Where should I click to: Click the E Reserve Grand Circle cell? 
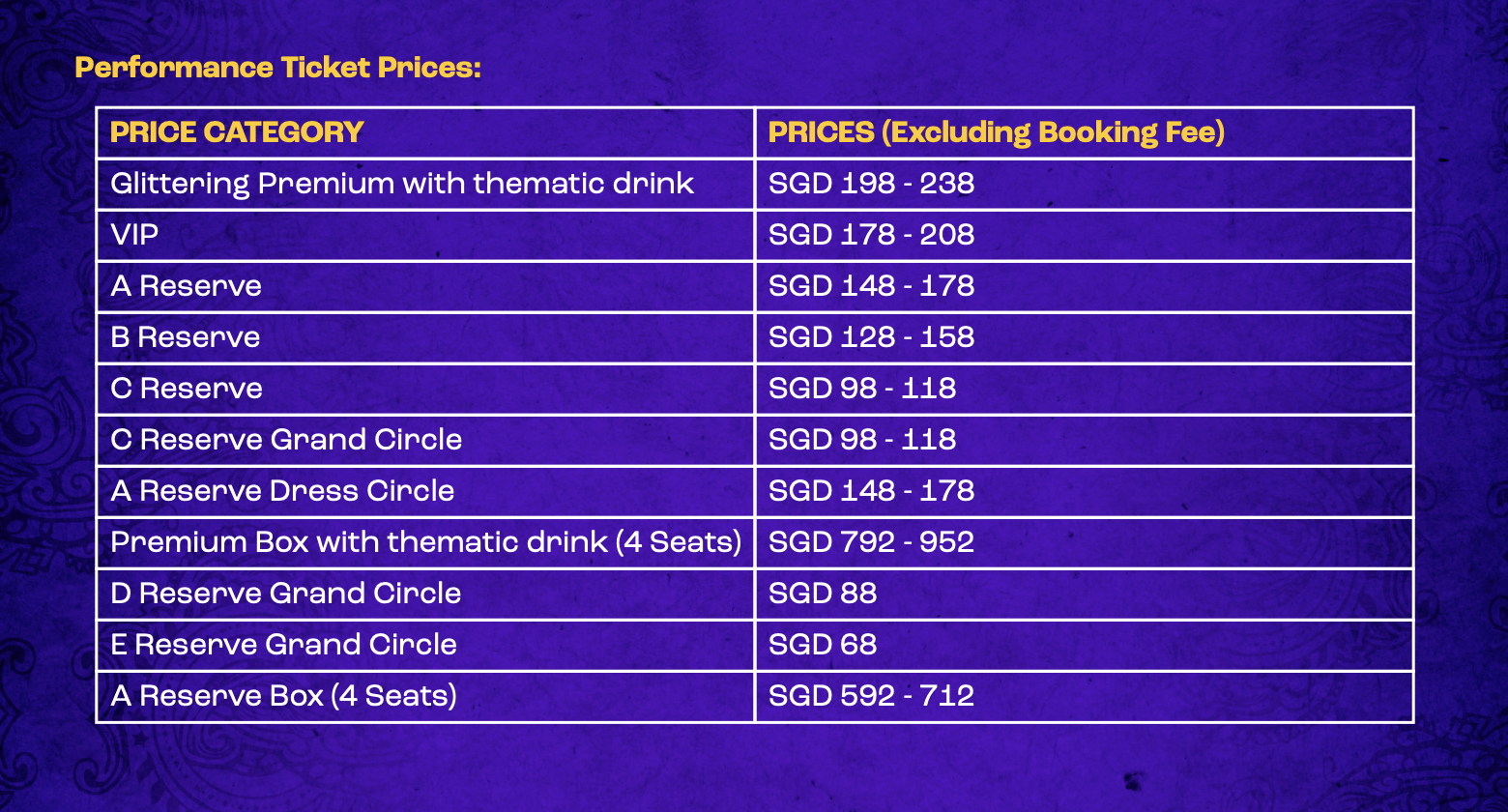(x=283, y=645)
